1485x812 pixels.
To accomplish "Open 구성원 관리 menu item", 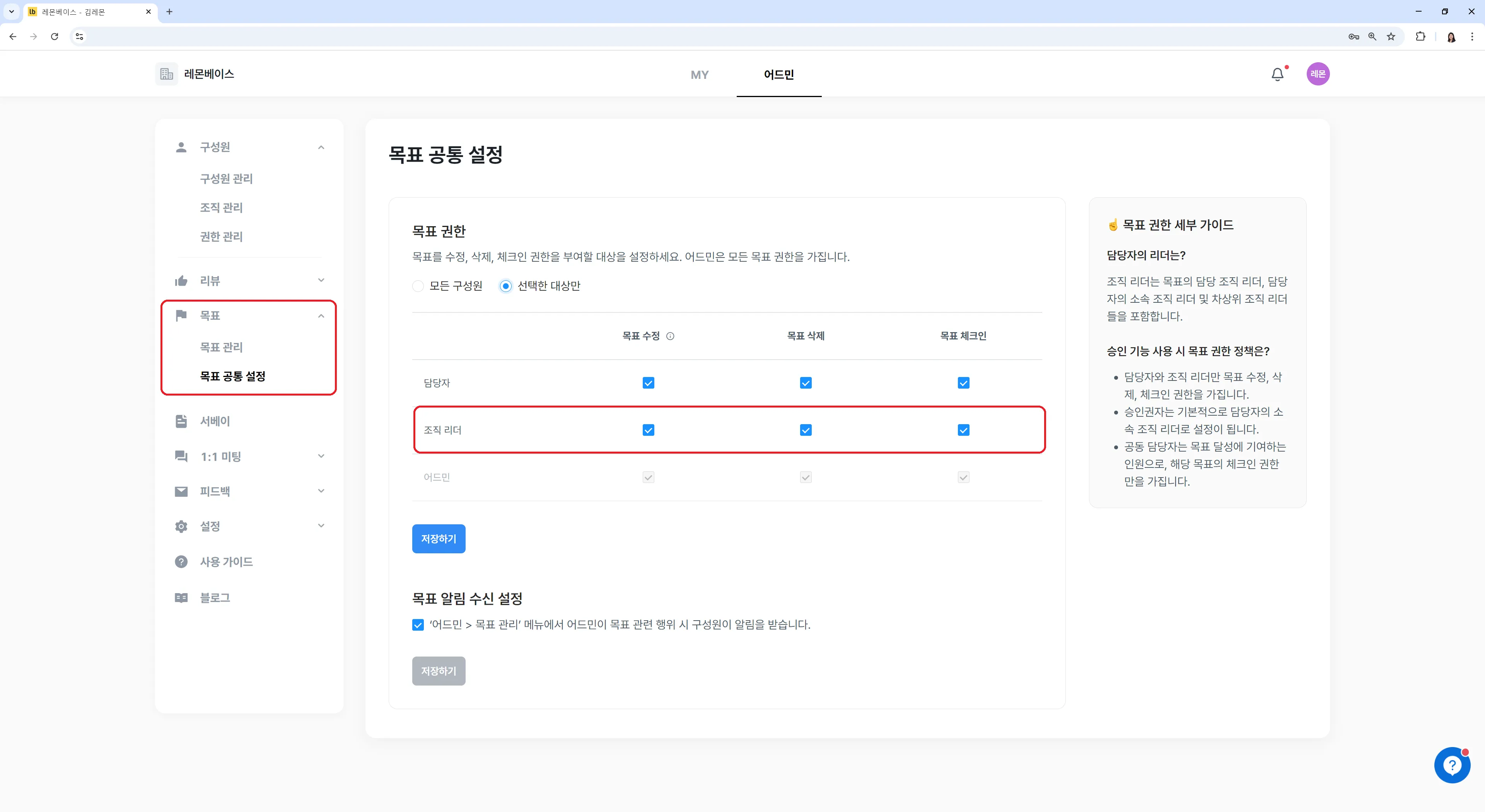I will point(226,179).
